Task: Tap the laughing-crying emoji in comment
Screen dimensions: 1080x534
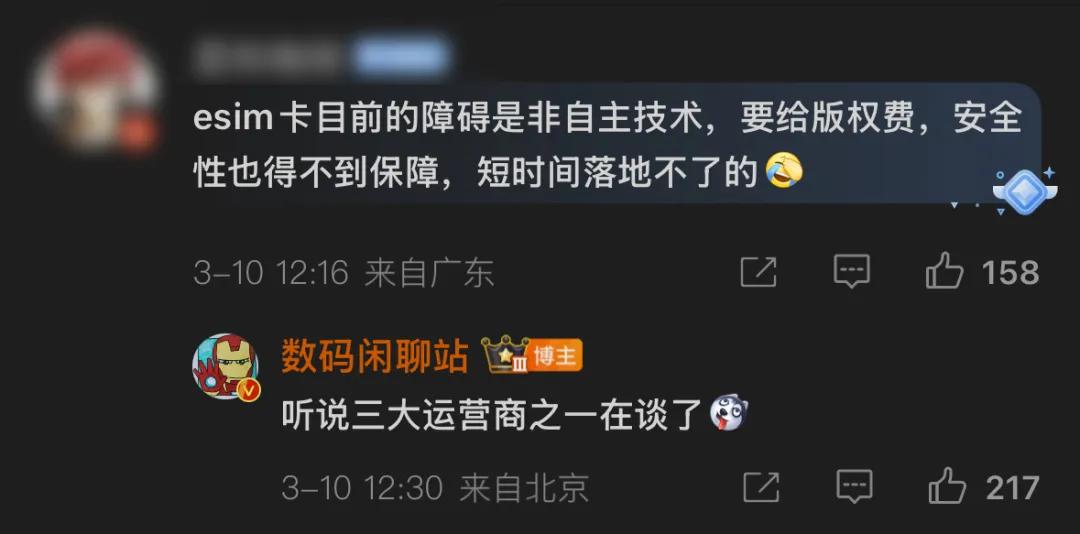Action: tap(784, 170)
